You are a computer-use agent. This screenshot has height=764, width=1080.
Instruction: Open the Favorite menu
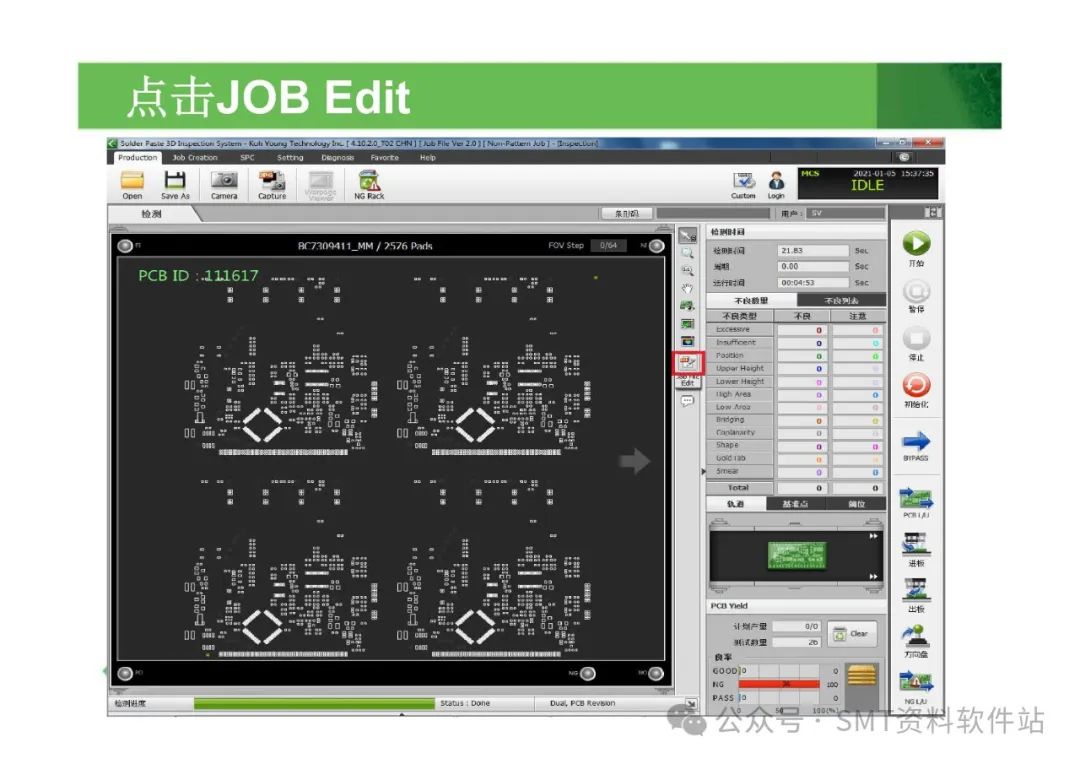tap(384, 158)
